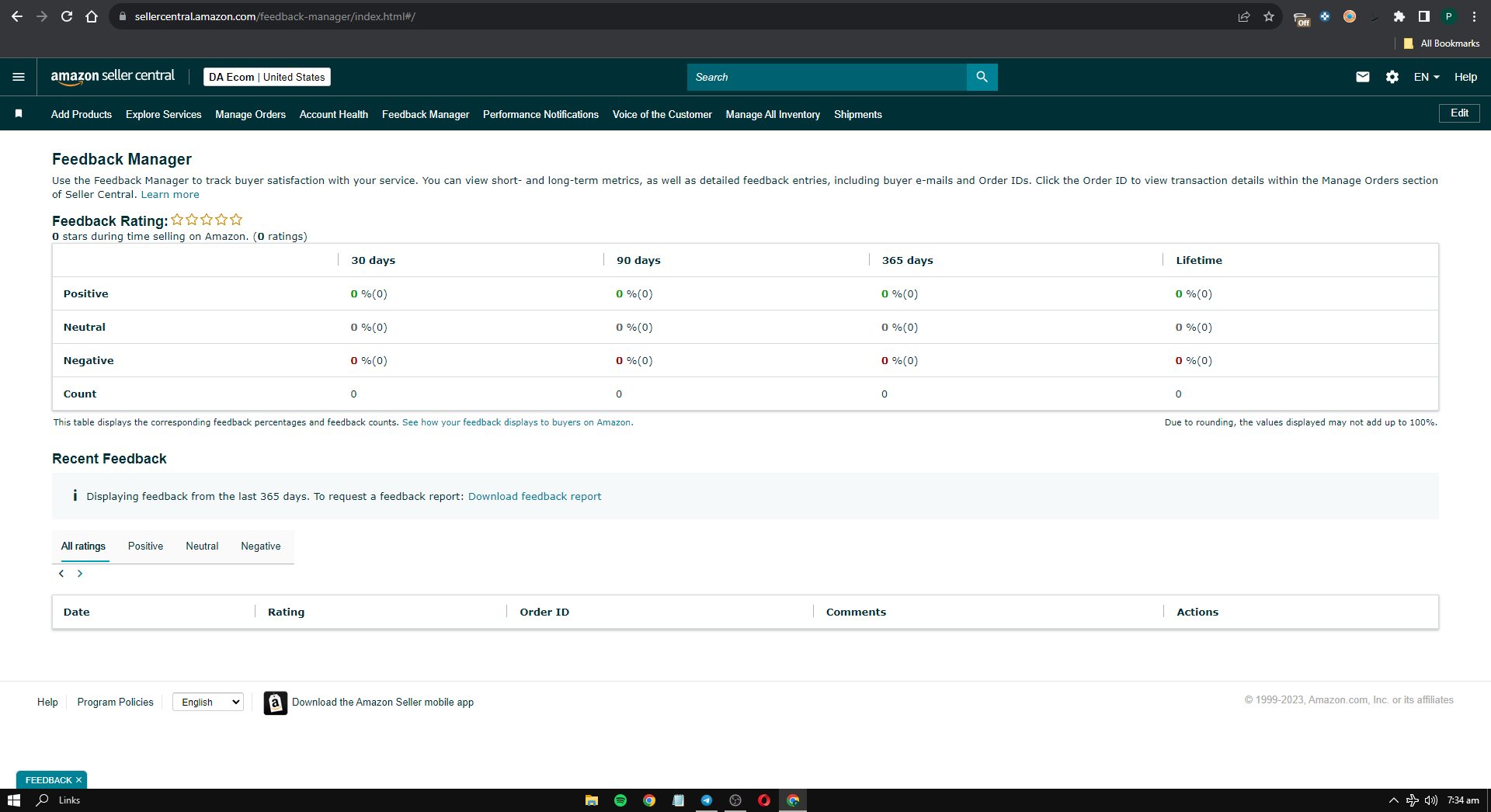Switch to the Neutral tab

202,547
